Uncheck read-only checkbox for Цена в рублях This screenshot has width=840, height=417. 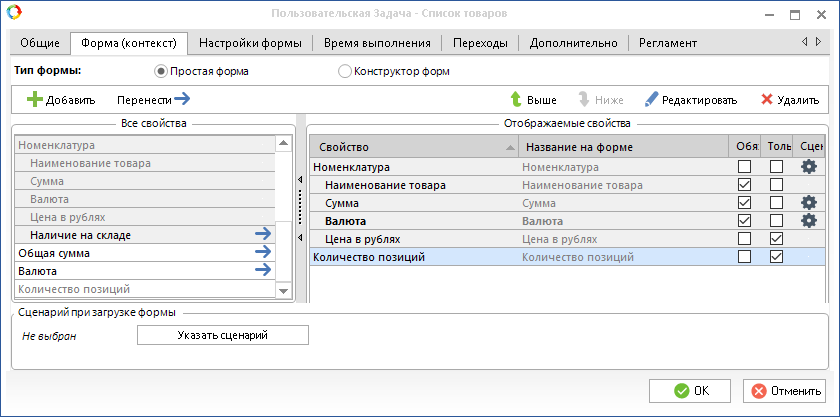(776, 239)
